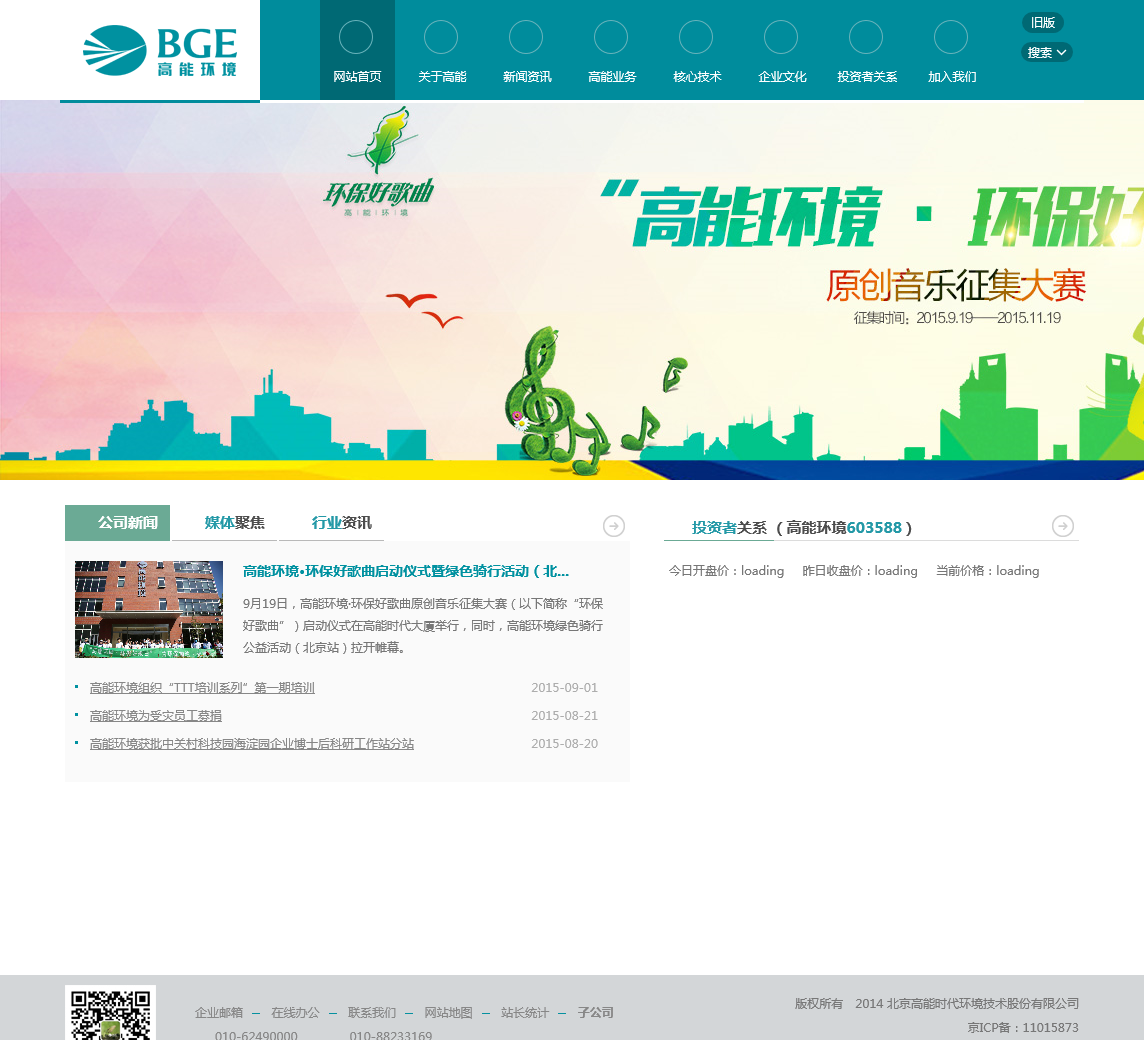The height and width of the screenshot is (1040, 1144).
Task: Open the 子公司 footer link
Action: (x=595, y=1012)
